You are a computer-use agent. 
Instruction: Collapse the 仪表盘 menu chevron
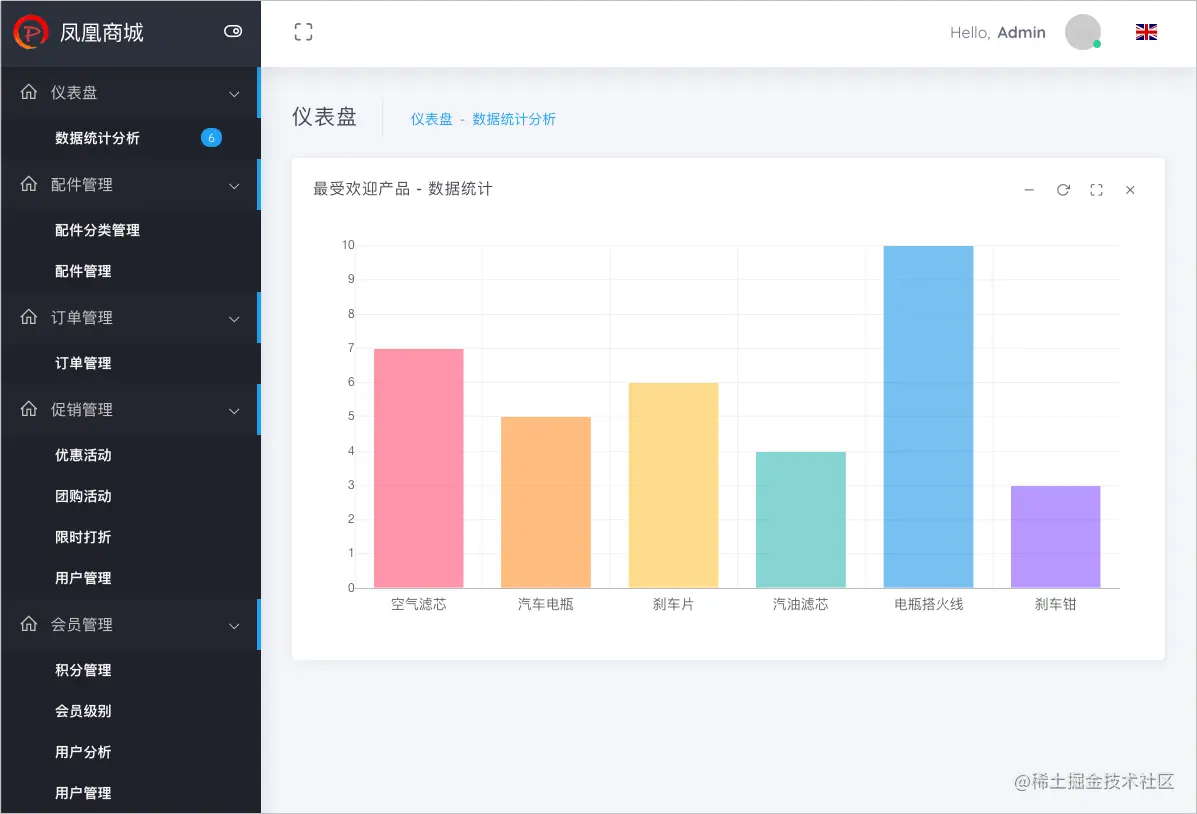pyautogui.click(x=234, y=94)
